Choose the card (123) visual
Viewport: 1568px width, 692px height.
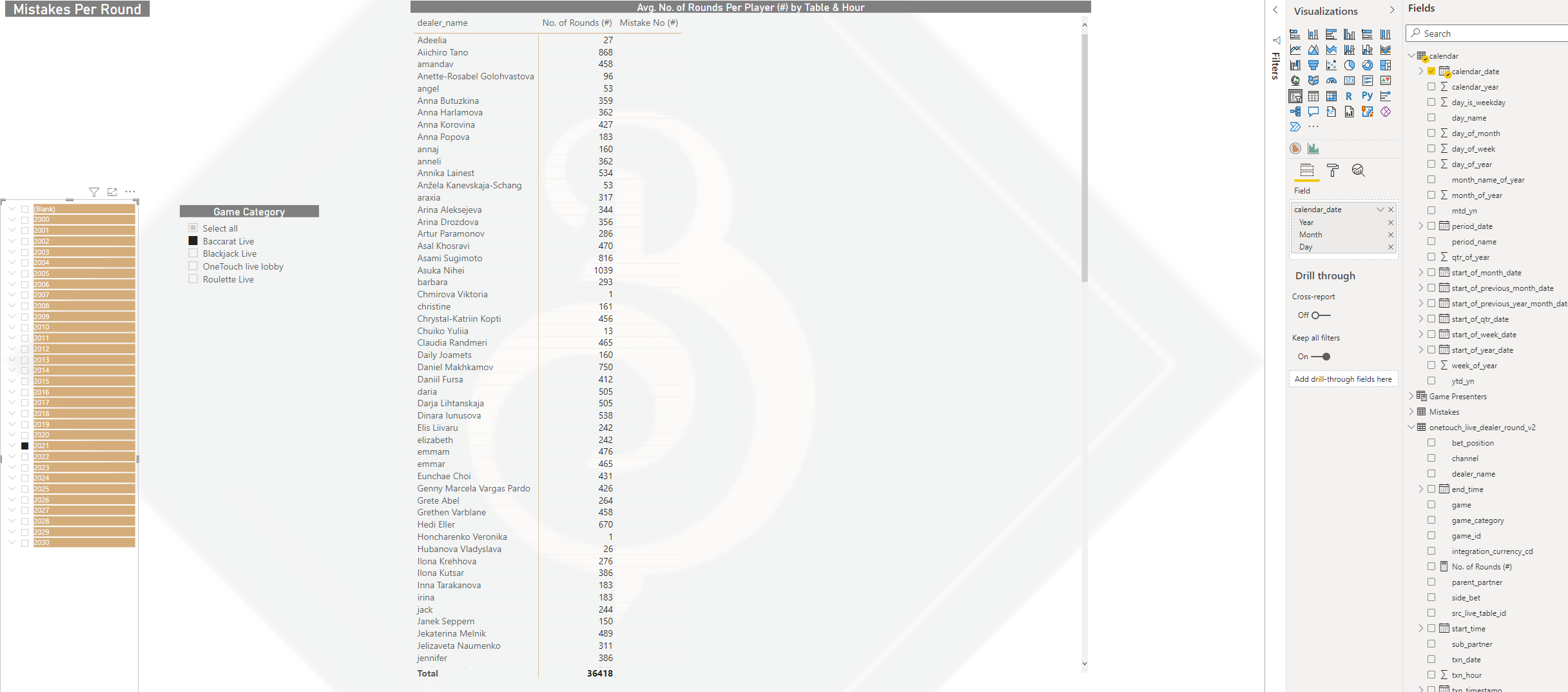[1349, 81]
